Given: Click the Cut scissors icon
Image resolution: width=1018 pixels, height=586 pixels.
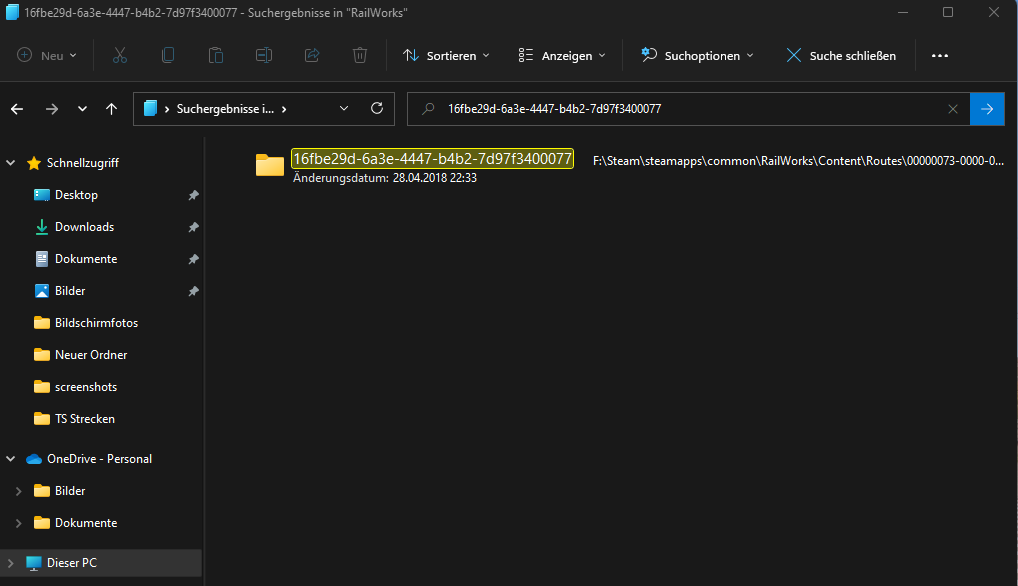Looking at the screenshot, I should (120, 55).
